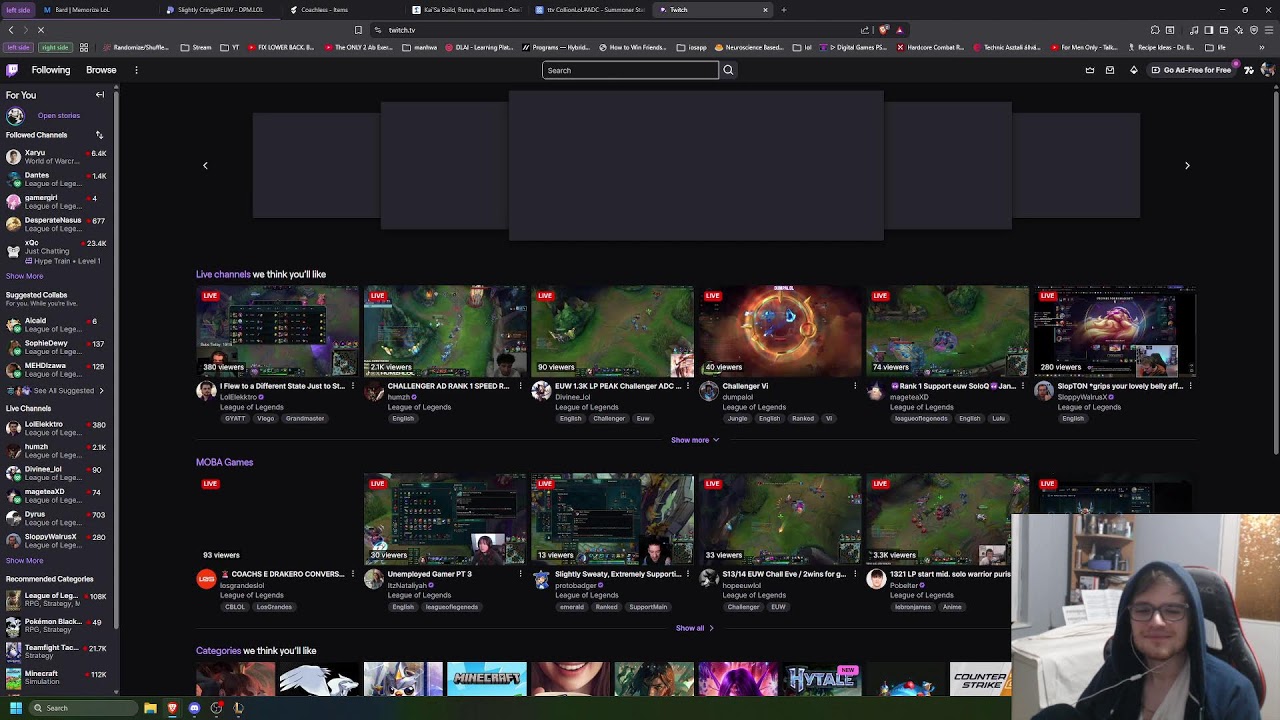This screenshot has width=1280, height=720.
Task: Switch to Ka'Sa Build, Runes tab
Action: click(466, 10)
